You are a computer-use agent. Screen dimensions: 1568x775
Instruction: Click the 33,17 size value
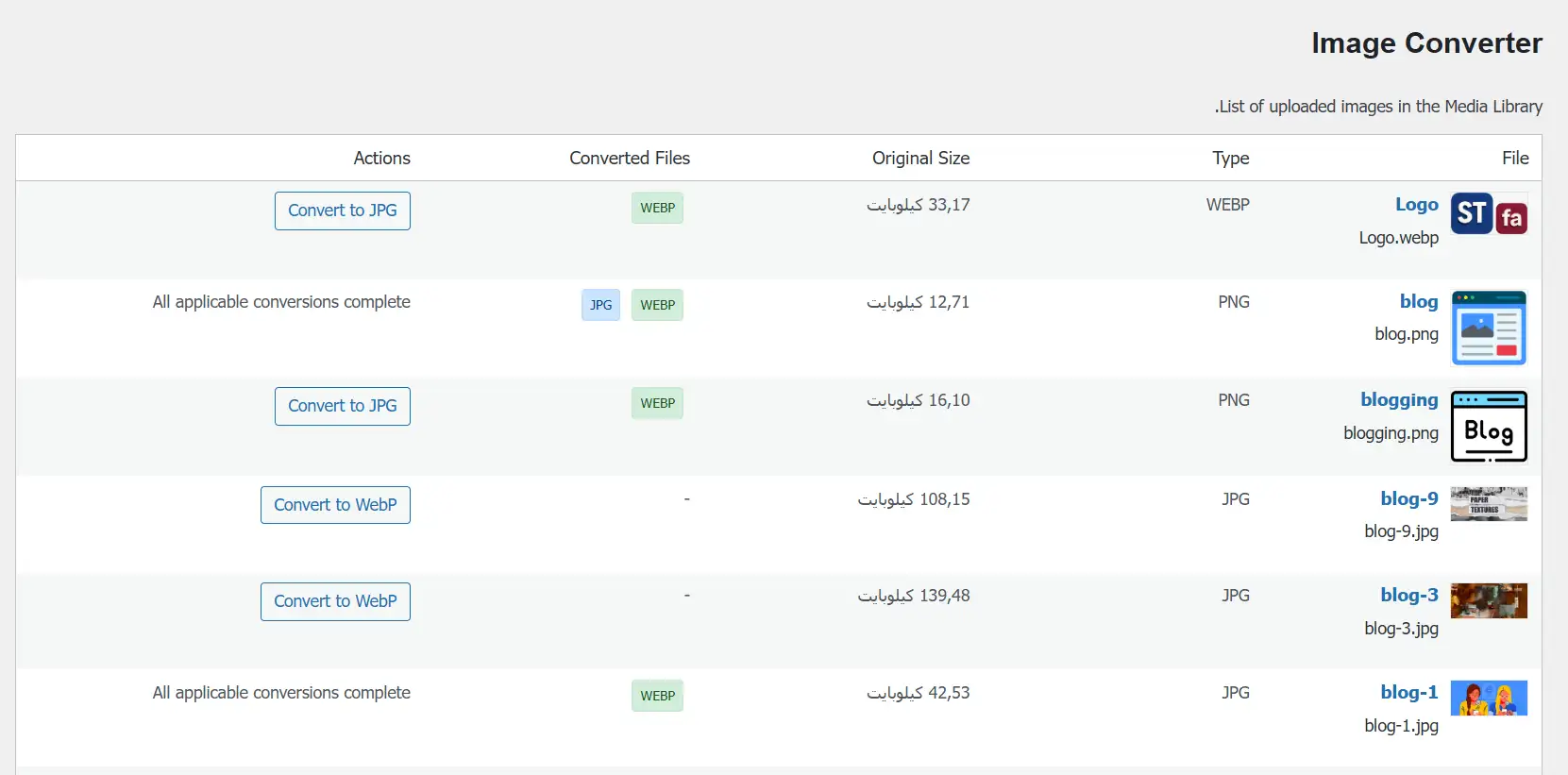tap(919, 205)
